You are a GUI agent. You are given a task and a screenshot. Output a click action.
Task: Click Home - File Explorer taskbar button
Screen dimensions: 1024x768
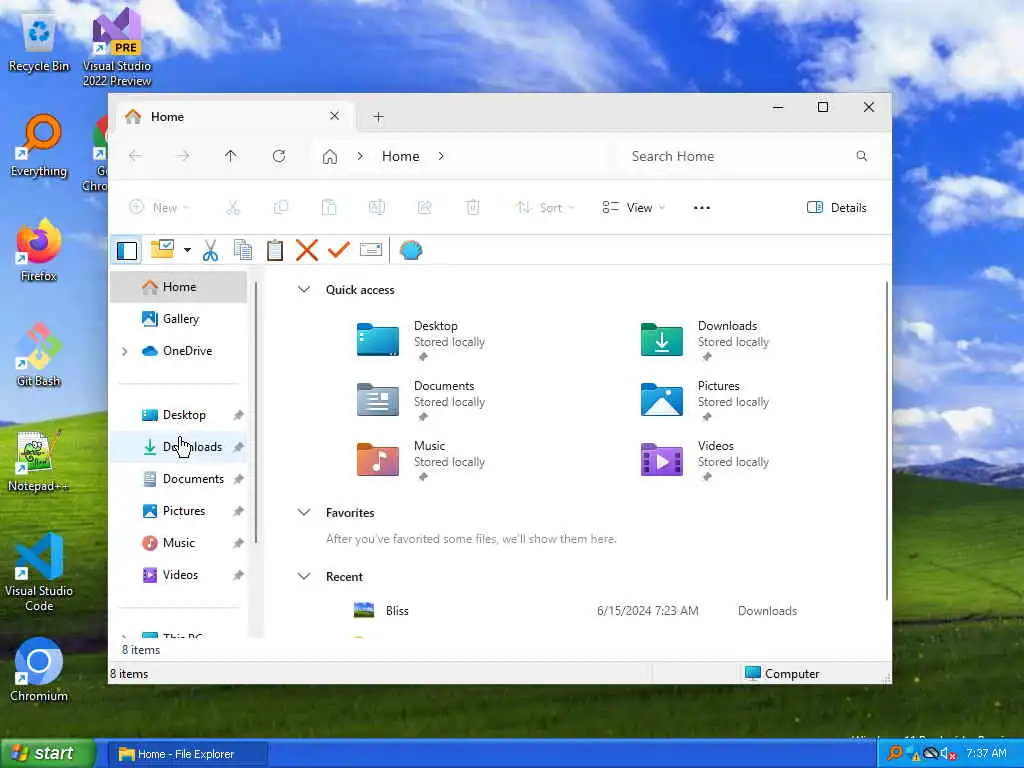[187, 754]
